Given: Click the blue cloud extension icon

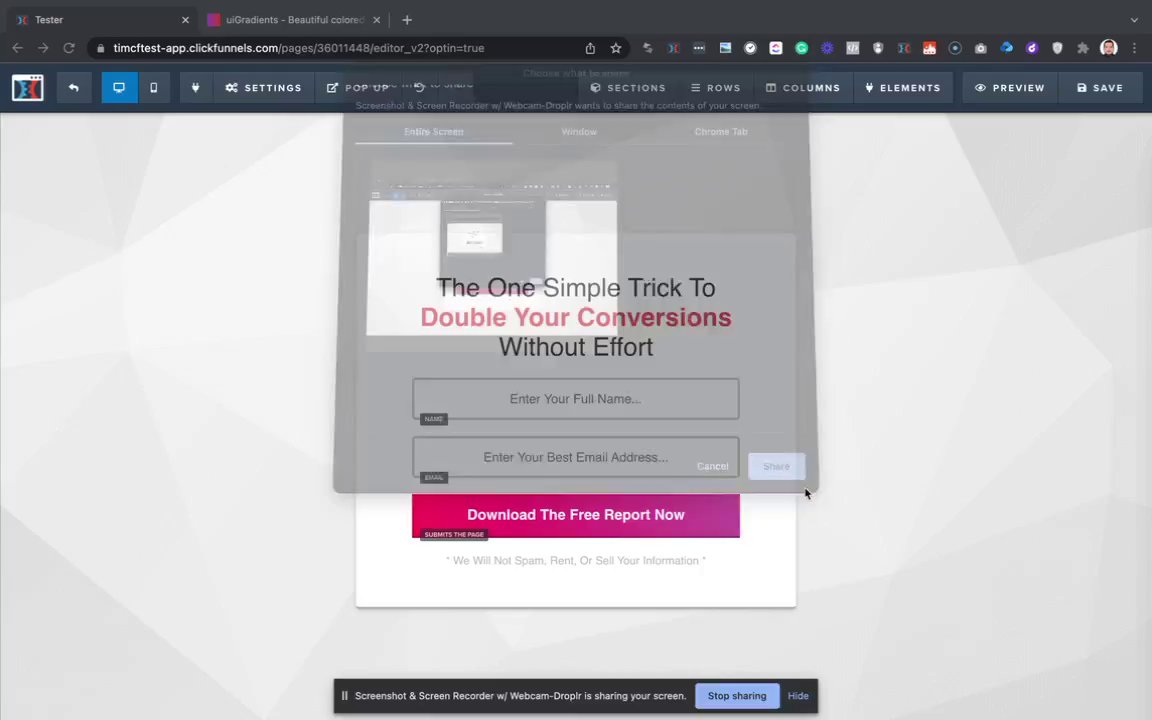Looking at the screenshot, I should [x=1007, y=48].
